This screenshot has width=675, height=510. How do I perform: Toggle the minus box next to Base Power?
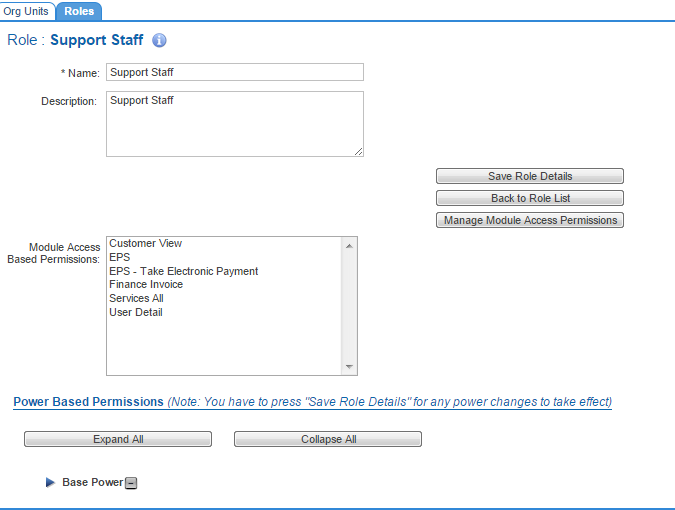(131, 483)
